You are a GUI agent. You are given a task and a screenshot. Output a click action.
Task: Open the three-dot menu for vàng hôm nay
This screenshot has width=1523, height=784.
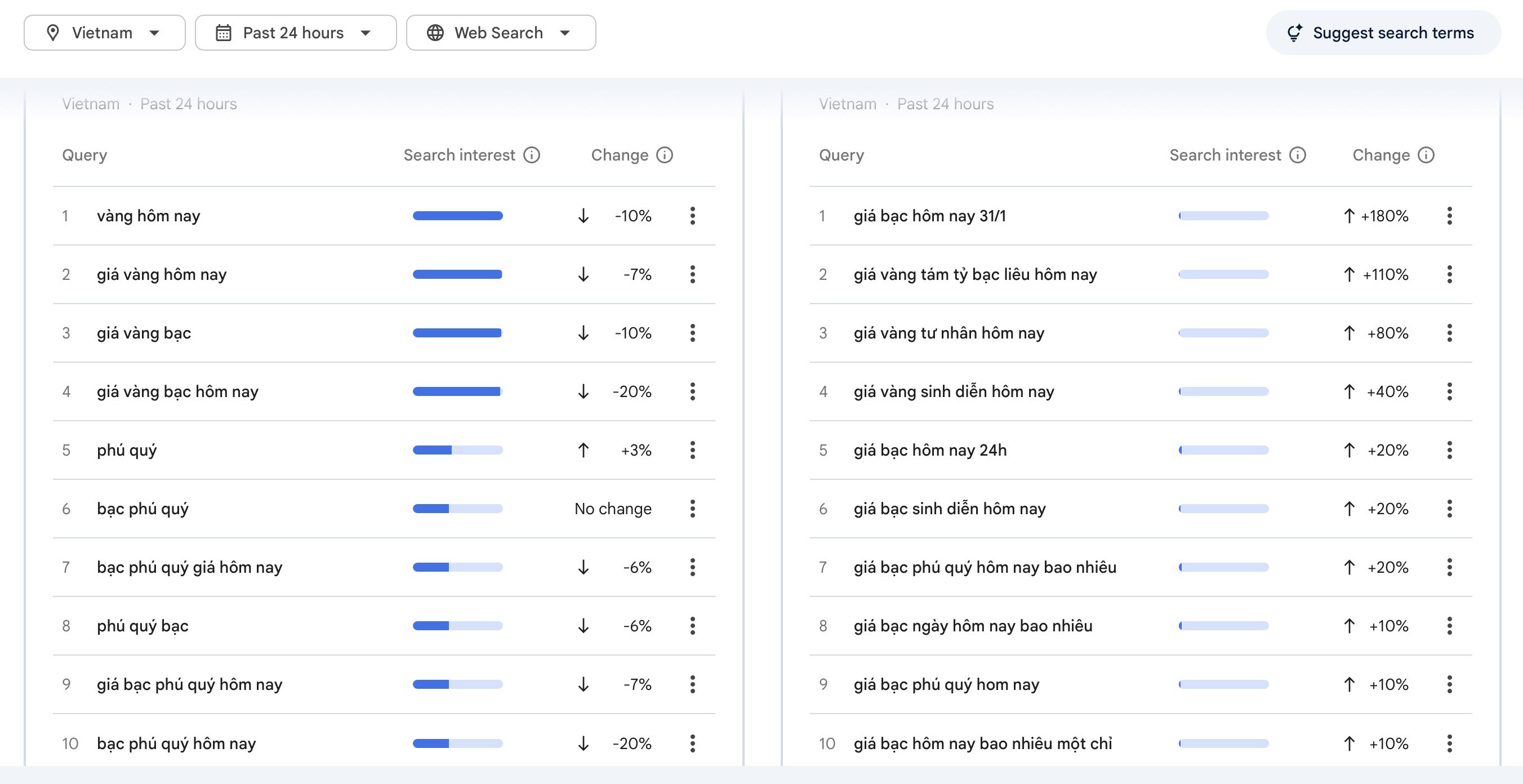[692, 216]
